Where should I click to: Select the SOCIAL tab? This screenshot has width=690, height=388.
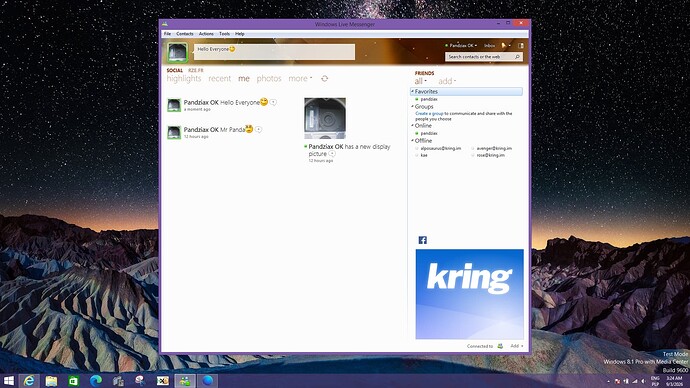click(175, 70)
